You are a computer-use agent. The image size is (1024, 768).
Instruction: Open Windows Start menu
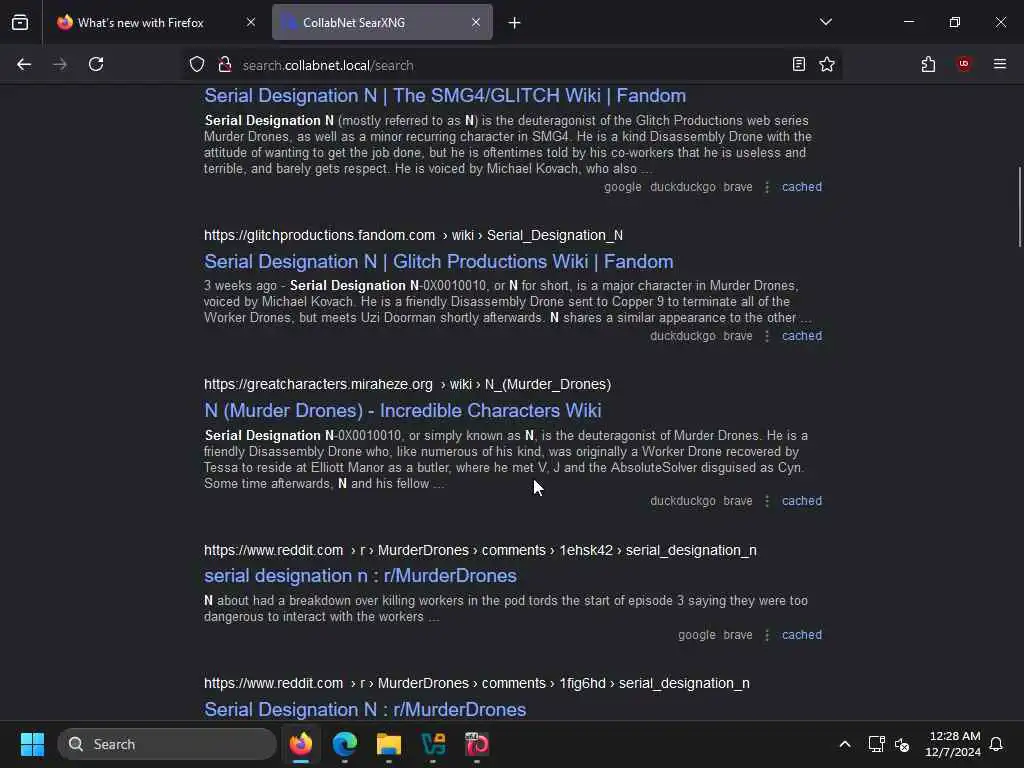[32, 744]
